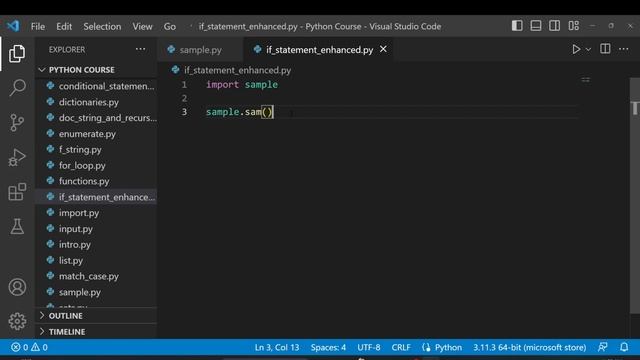The height and width of the screenshot is (360, 640).
Task: Open enumerate.py in explorer
Action: [96, 134]
